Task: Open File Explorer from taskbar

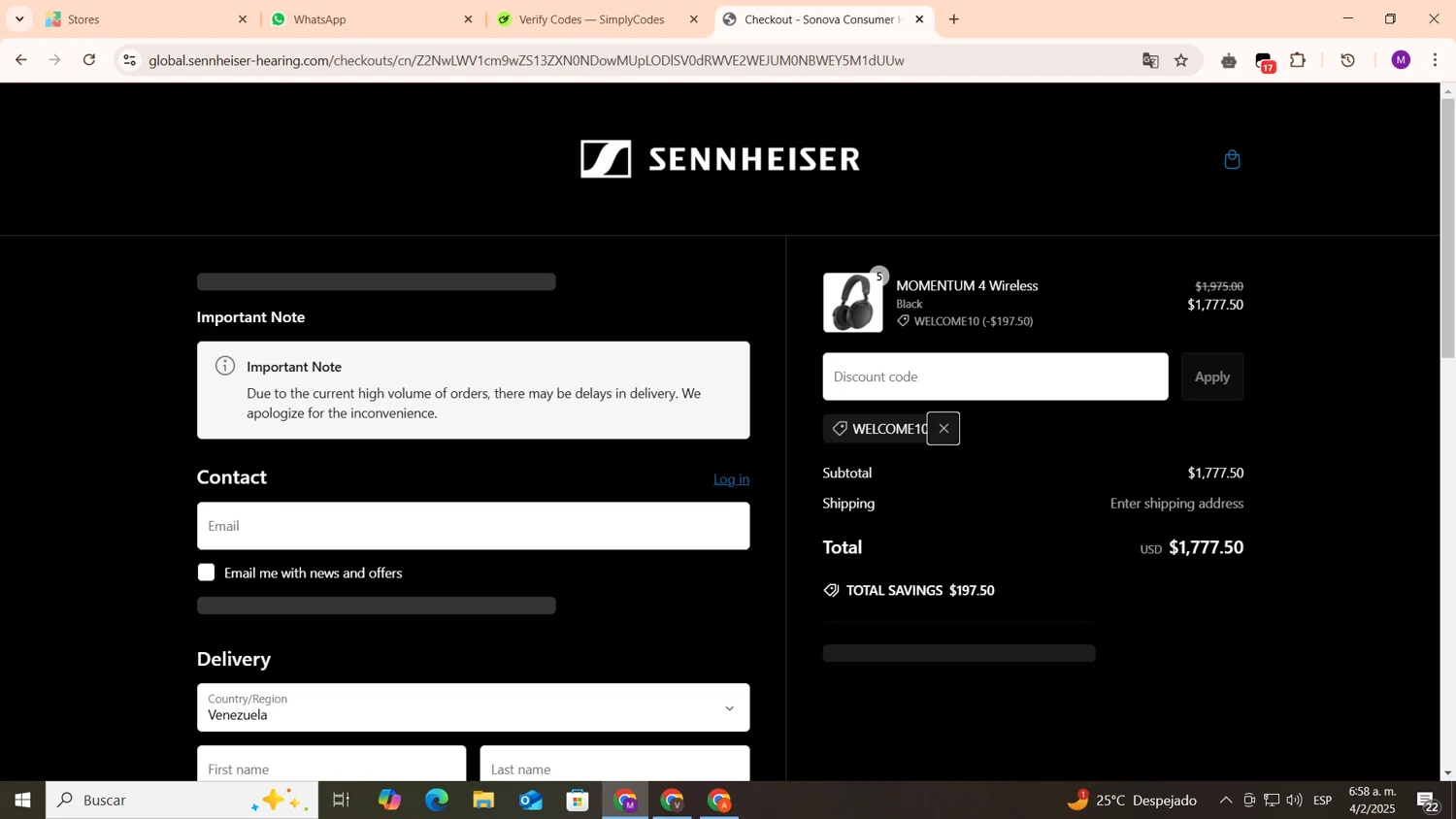Action: pos(483,801)
